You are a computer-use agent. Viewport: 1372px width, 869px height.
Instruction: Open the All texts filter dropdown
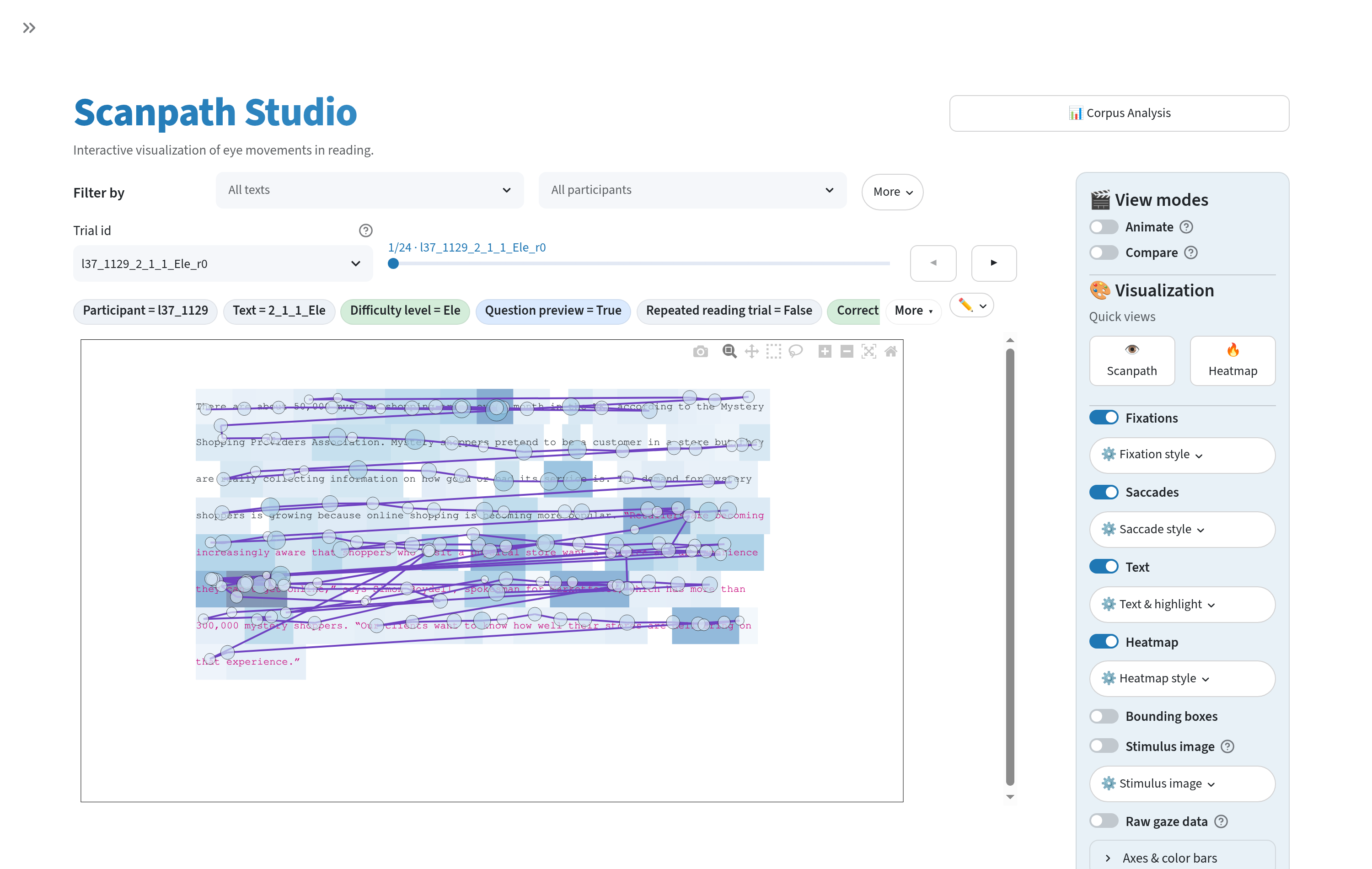(x=370, y=190)
